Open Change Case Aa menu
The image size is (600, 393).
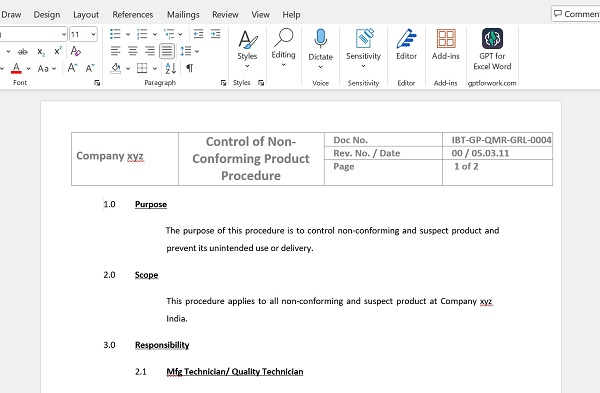click(x=47, y=68)
